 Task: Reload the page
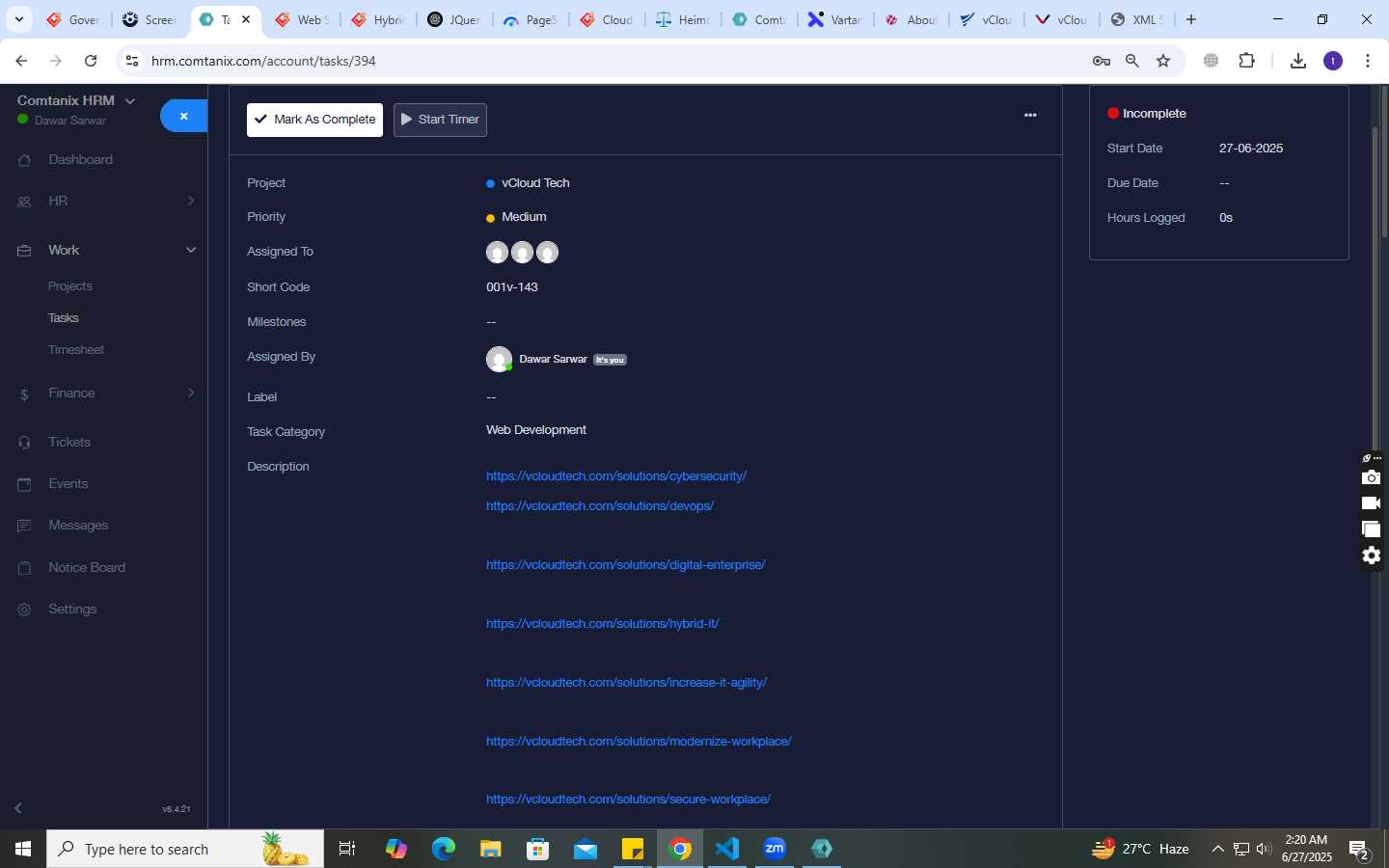[91, 61]
